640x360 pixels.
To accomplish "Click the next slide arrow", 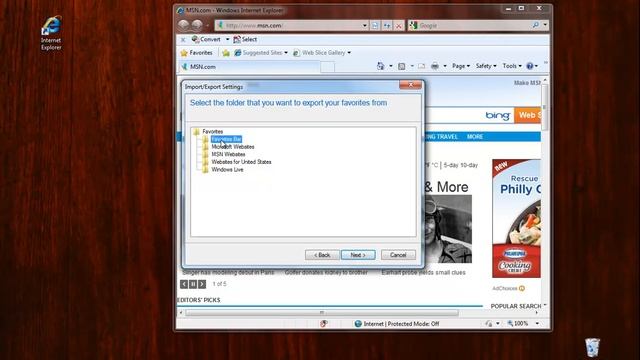I will (x=202, y=284).
